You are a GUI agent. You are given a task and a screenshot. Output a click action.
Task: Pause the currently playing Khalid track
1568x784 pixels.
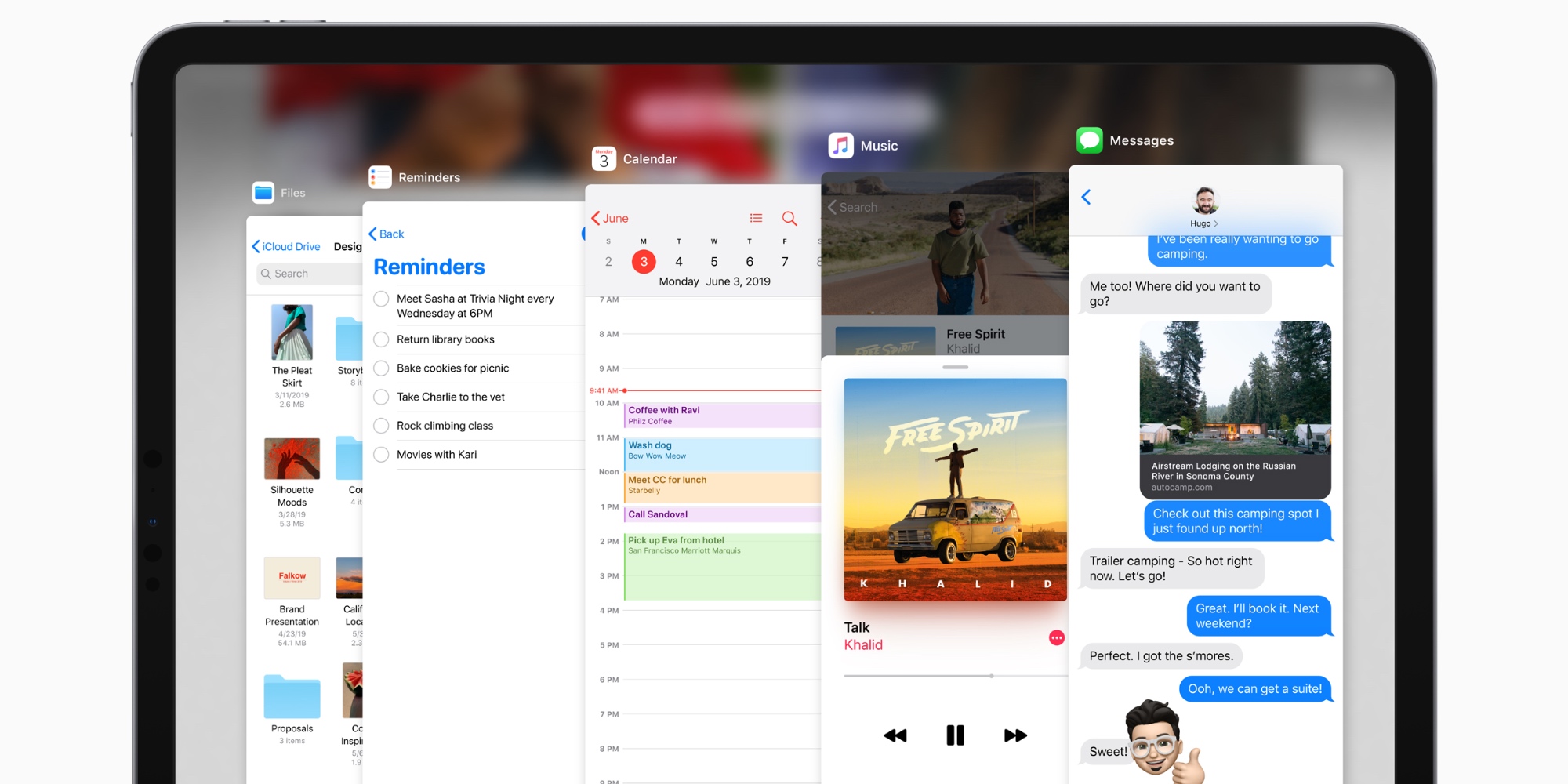click(955, 735)
